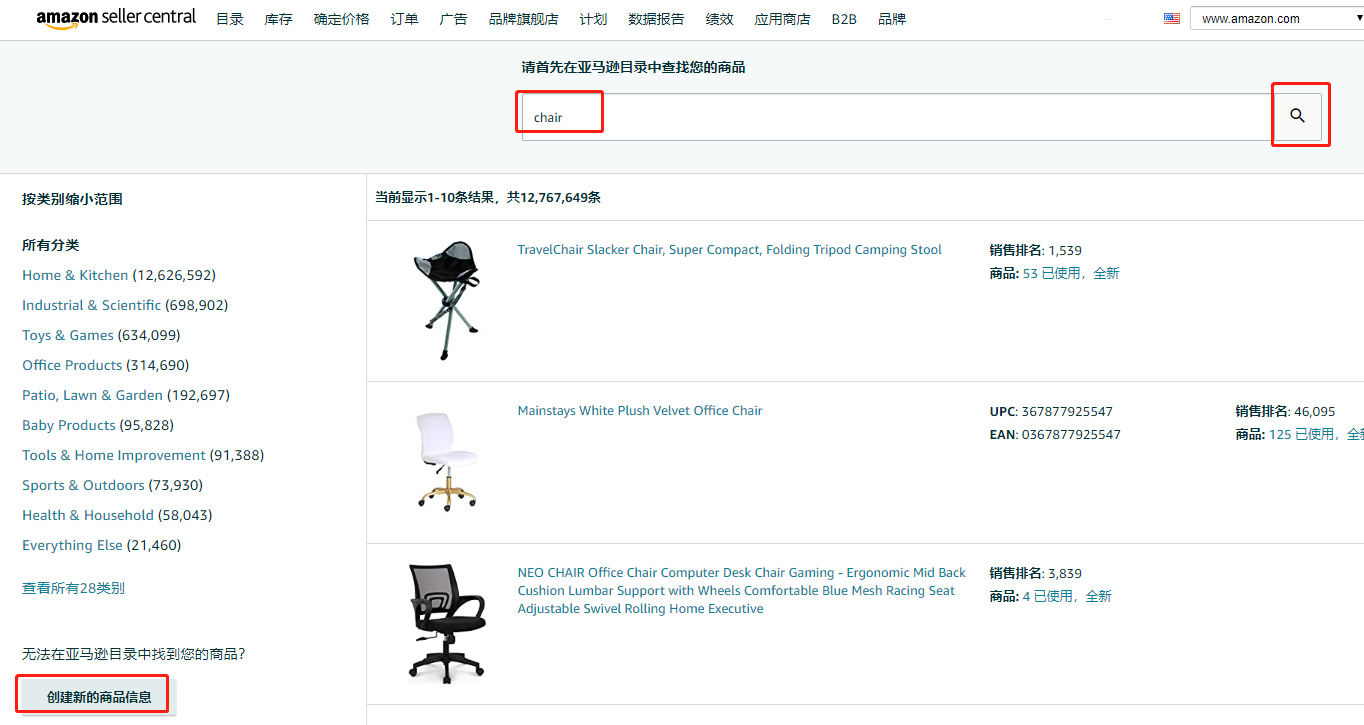Filter by Sports & Outdoors category

(x=83, y=485)
